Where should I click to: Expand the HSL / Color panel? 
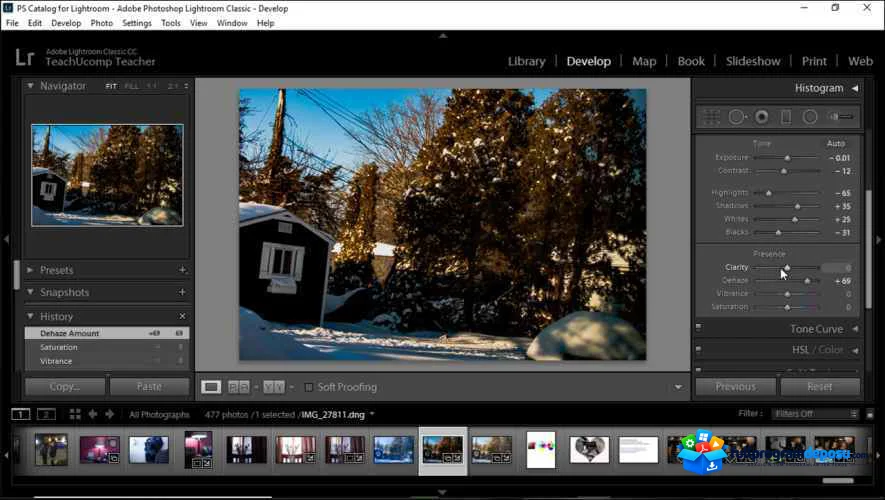click(x=855, y=350)
